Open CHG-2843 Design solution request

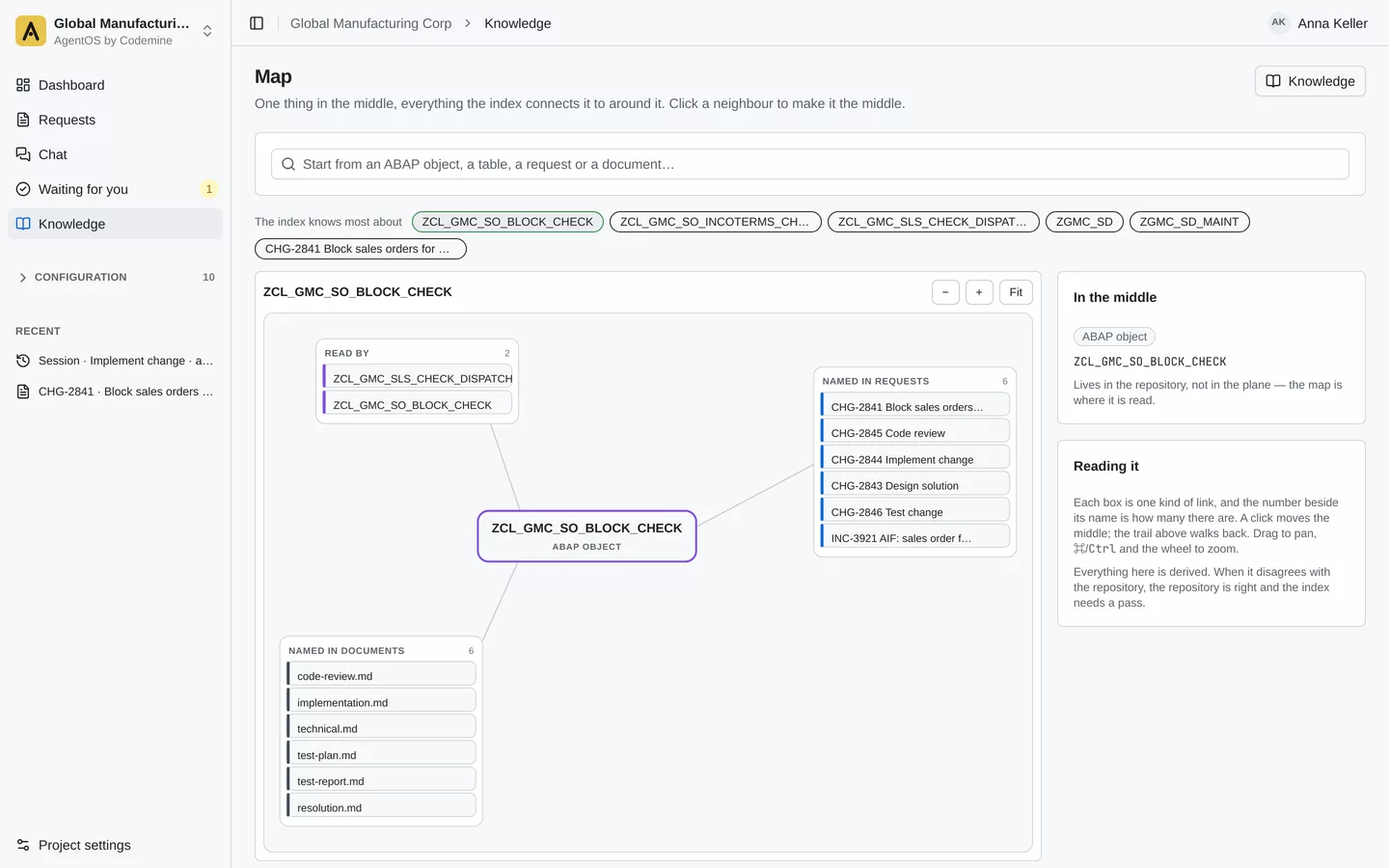click(x=915, y=485)
